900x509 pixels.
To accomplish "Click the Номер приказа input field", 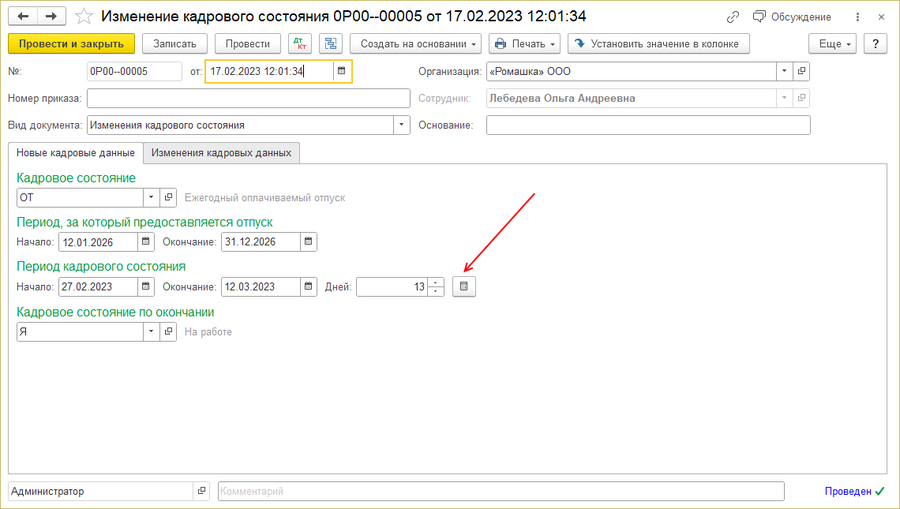I will coord(249,98).
